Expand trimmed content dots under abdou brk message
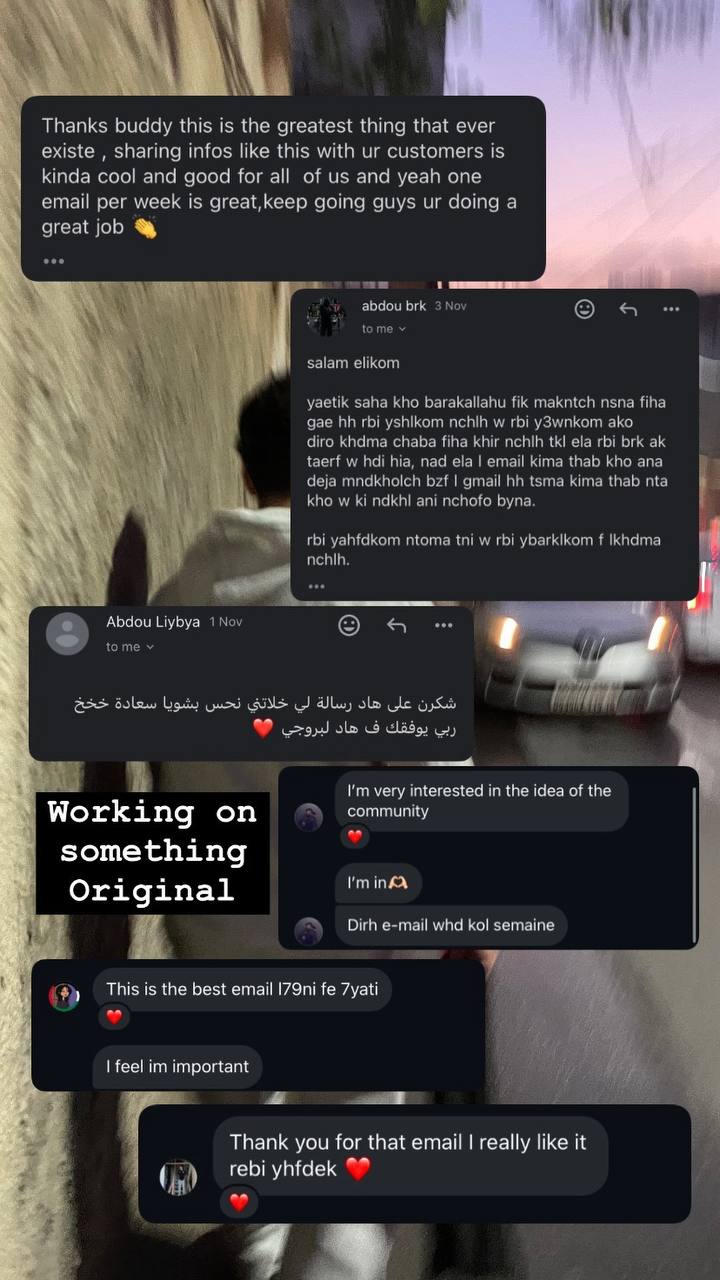 coord(316,586)
